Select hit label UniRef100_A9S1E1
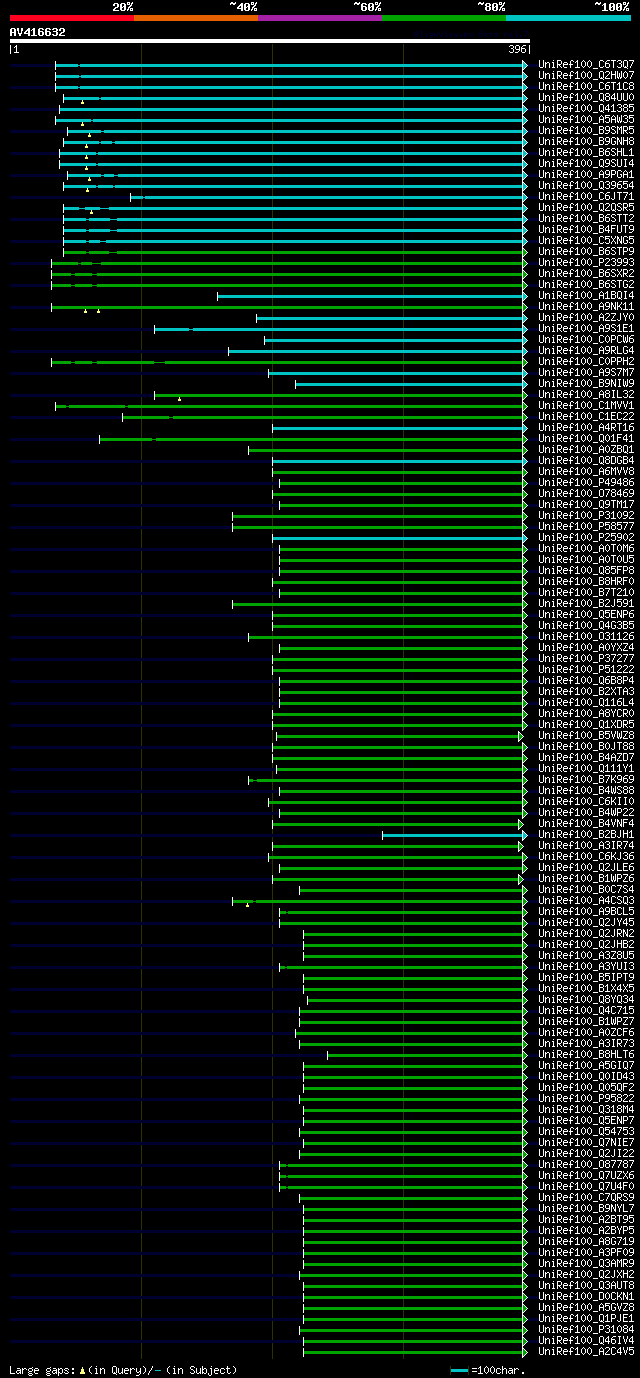Image resolution: width=640 pixels, height=1378 pixels. point(586,328)
